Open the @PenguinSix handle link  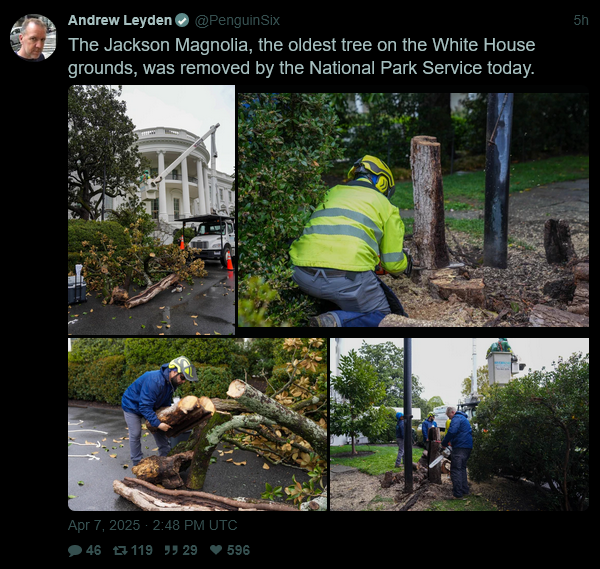[x=237, y=20]
